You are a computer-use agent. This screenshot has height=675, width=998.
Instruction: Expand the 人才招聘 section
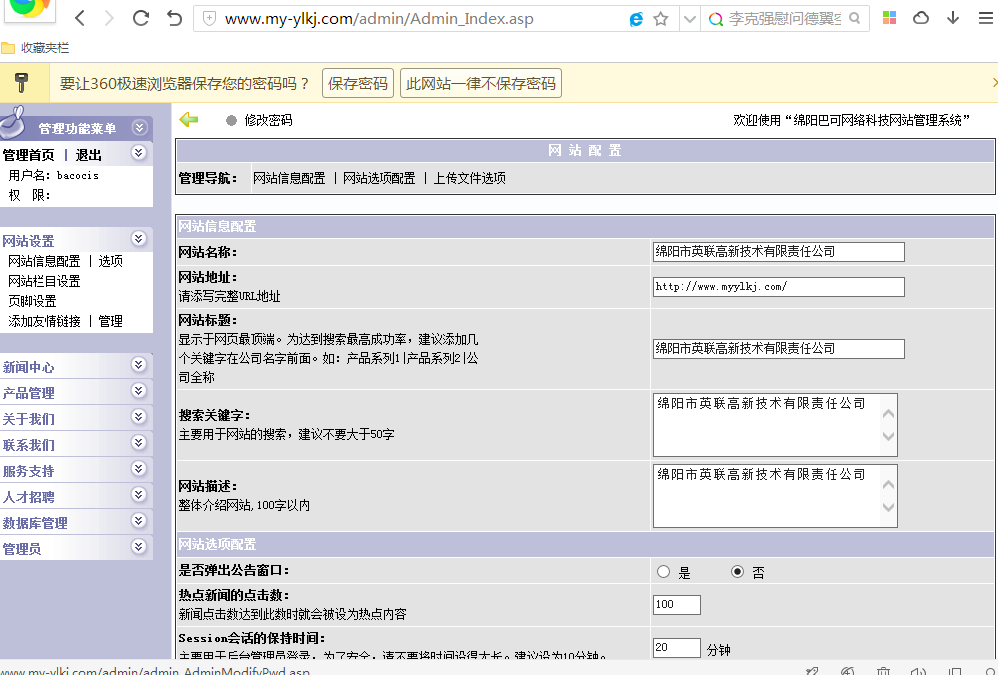(x=138, y=495)
